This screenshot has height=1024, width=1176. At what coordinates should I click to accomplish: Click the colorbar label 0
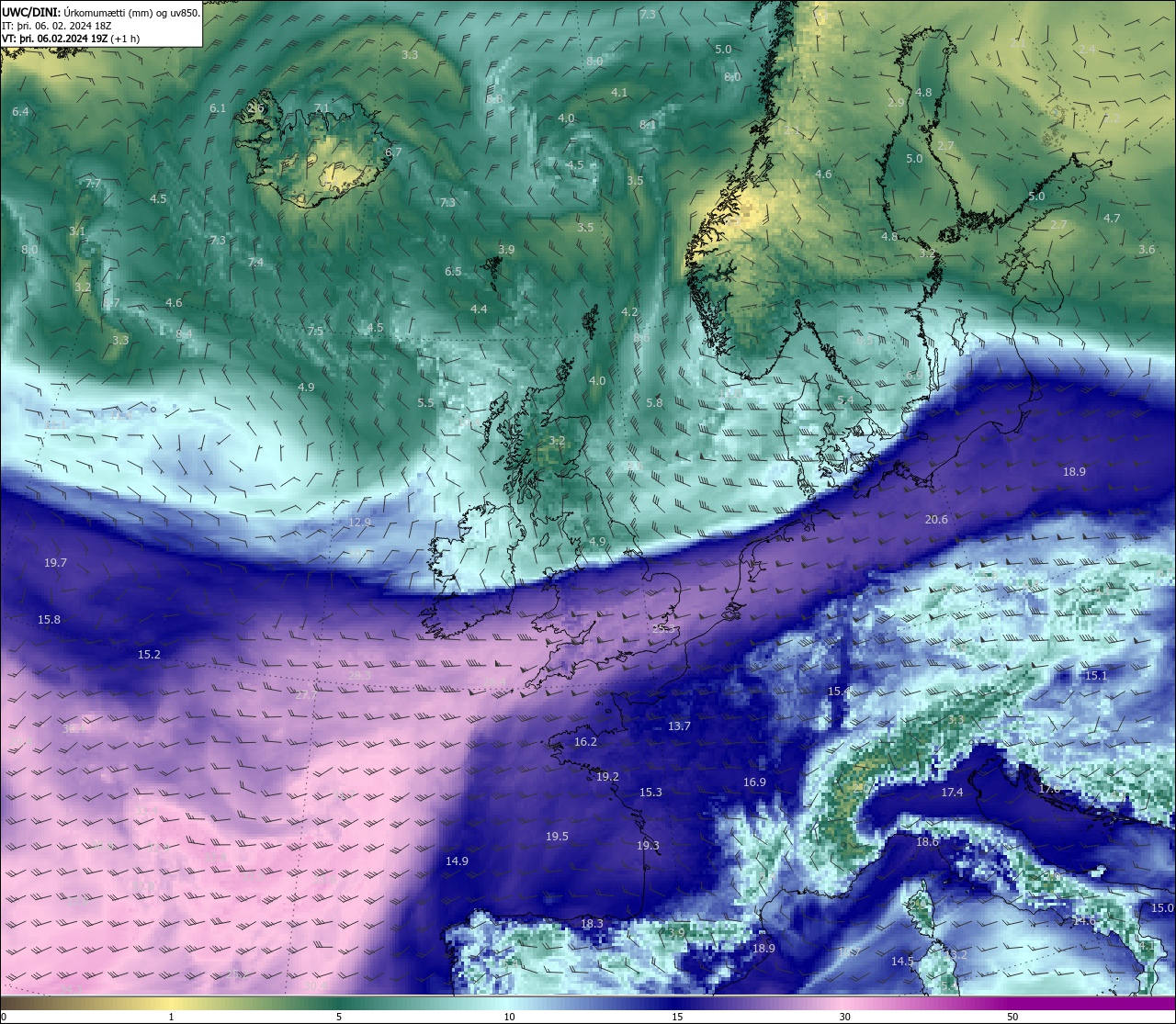(4, 1017)
